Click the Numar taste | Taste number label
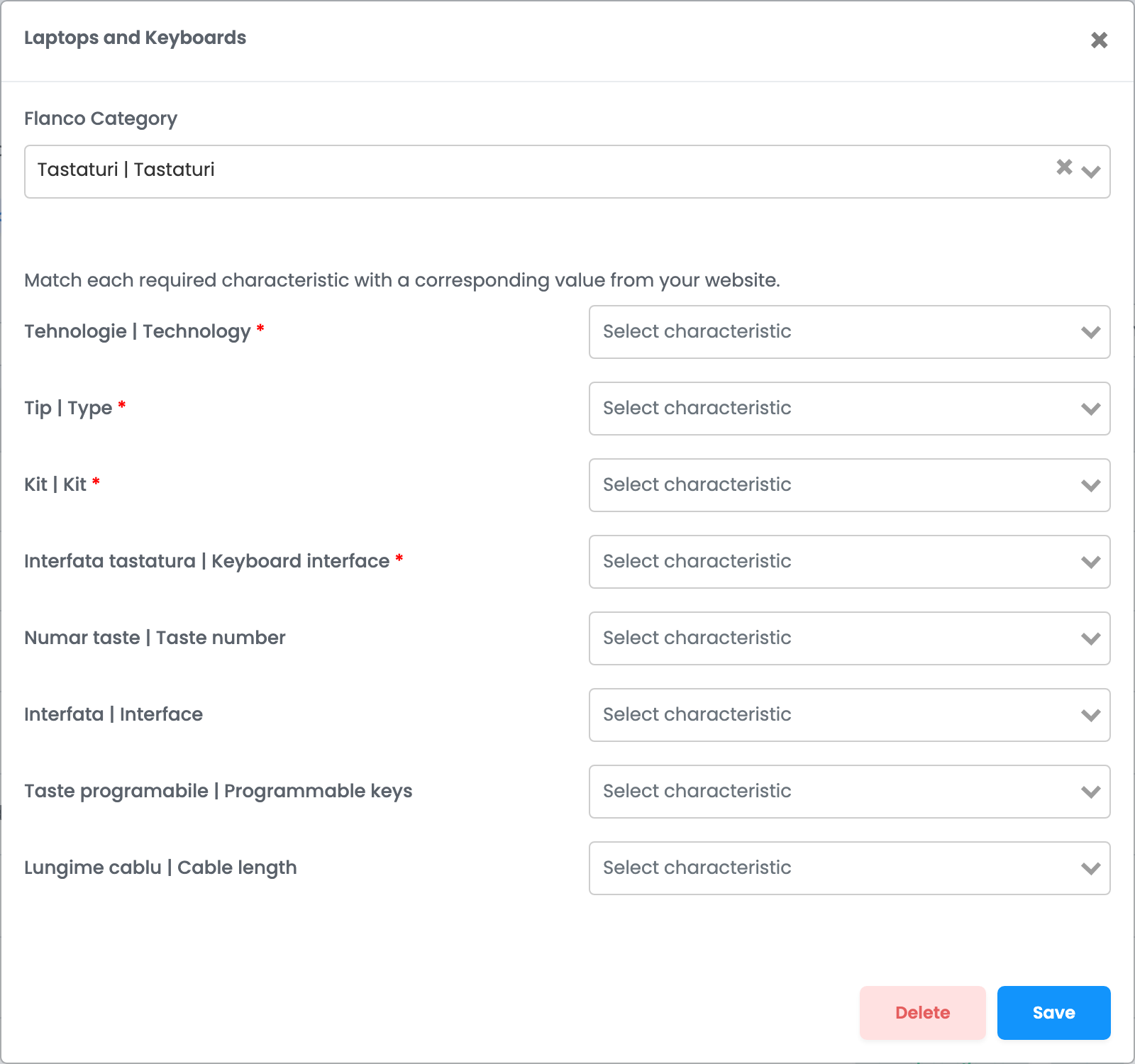Viewport: 1135px width, 1064px height. tap(155, 638)
